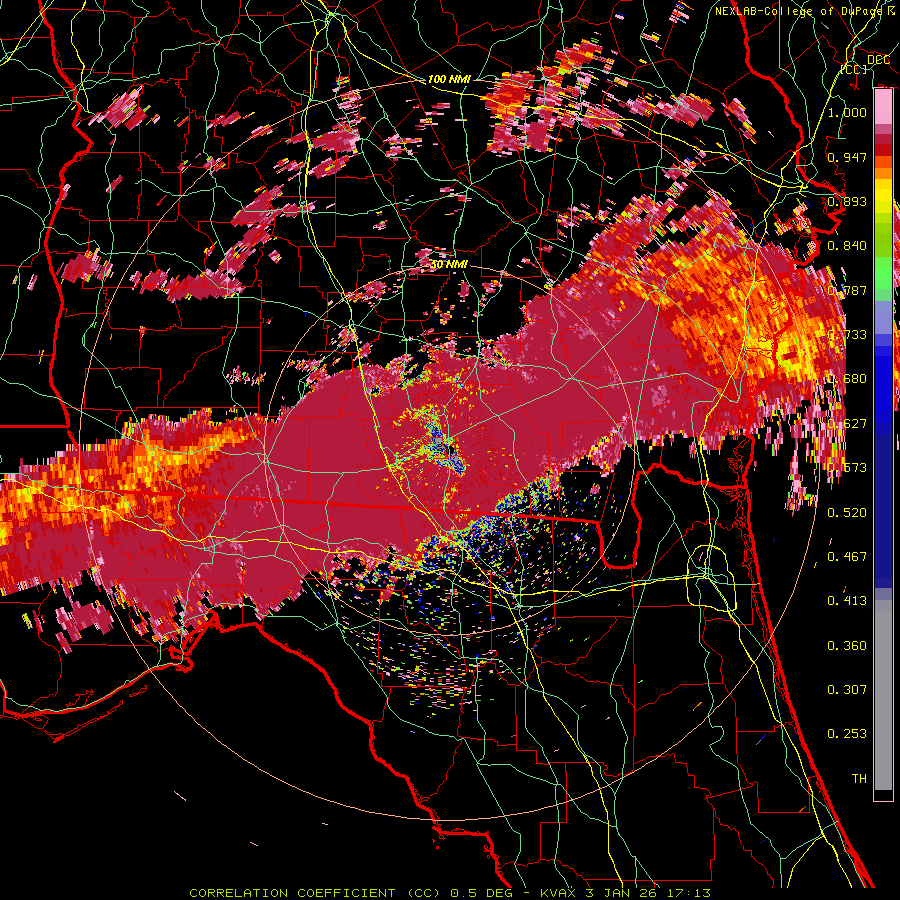Select the 0.253 legend value
The height and width of the screenshot is (900, 900).
[847, 734]
